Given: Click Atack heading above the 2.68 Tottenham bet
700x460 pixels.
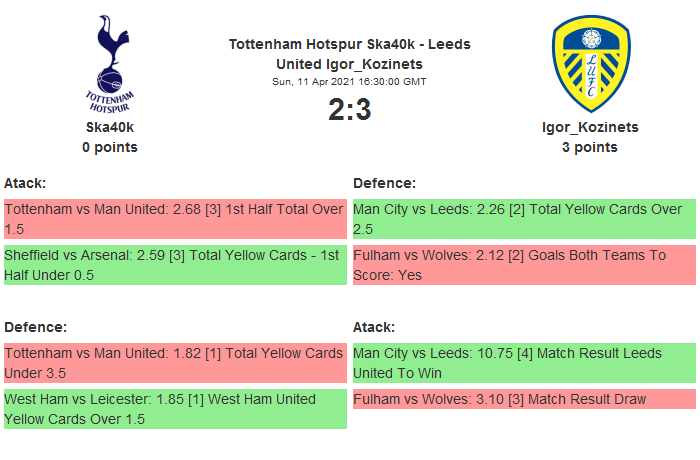Looking at the screenshot, I should (25, 183).
